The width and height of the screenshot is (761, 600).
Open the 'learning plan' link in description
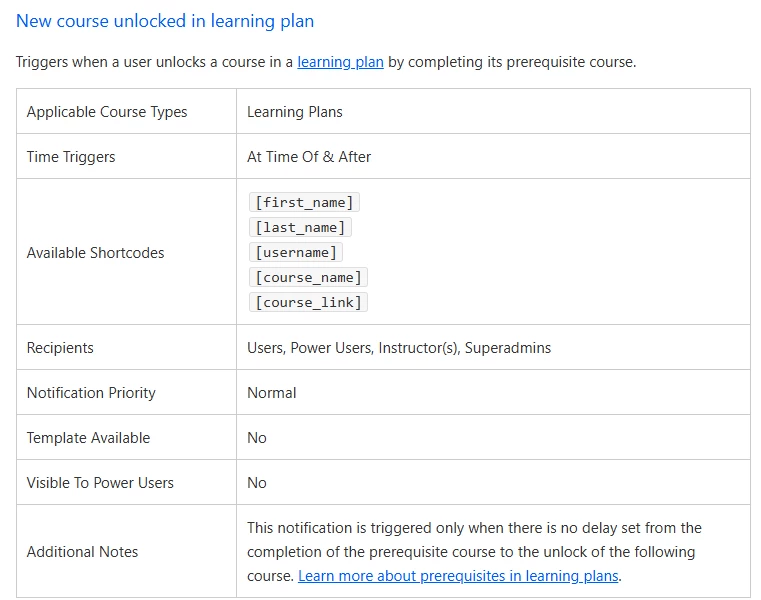(x=340, y=62)
